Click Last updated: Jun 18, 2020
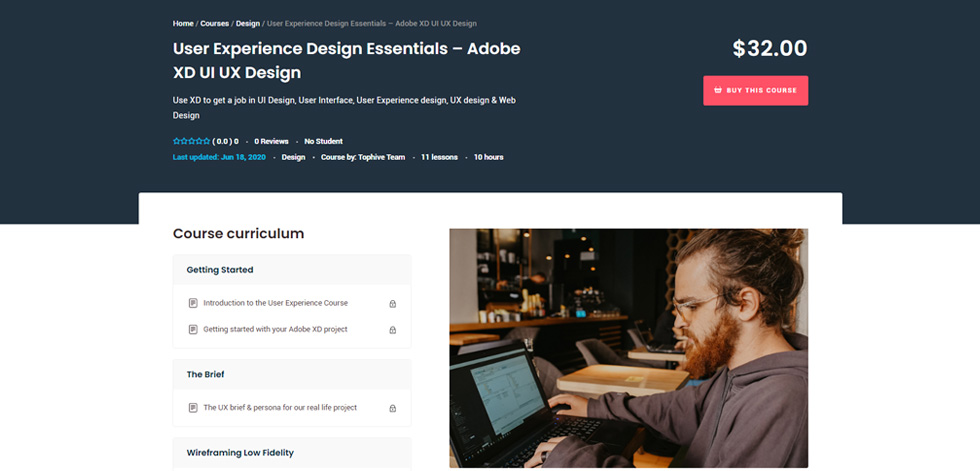The width and height of the screenshot is (980, 471). click(219, 157)
